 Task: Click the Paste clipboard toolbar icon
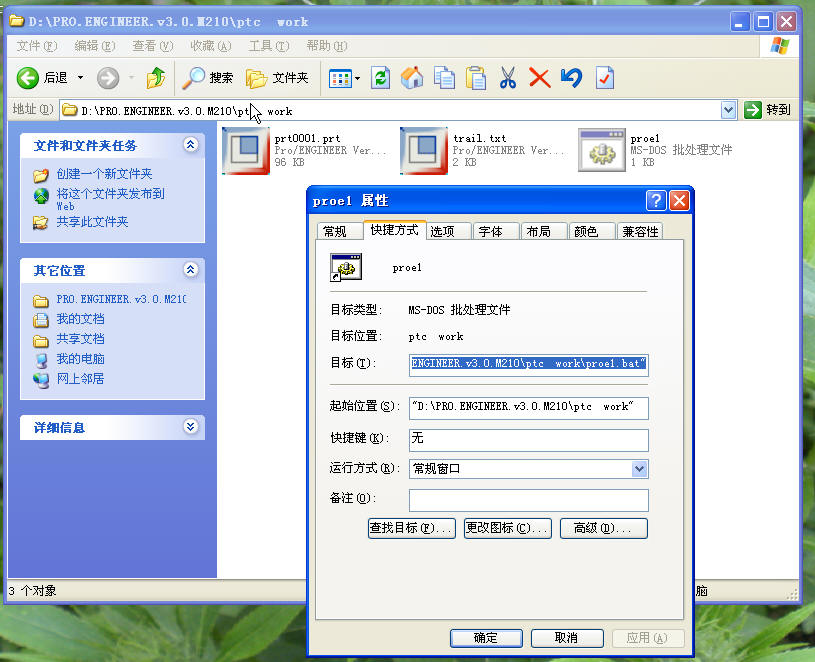coord(476,78)
